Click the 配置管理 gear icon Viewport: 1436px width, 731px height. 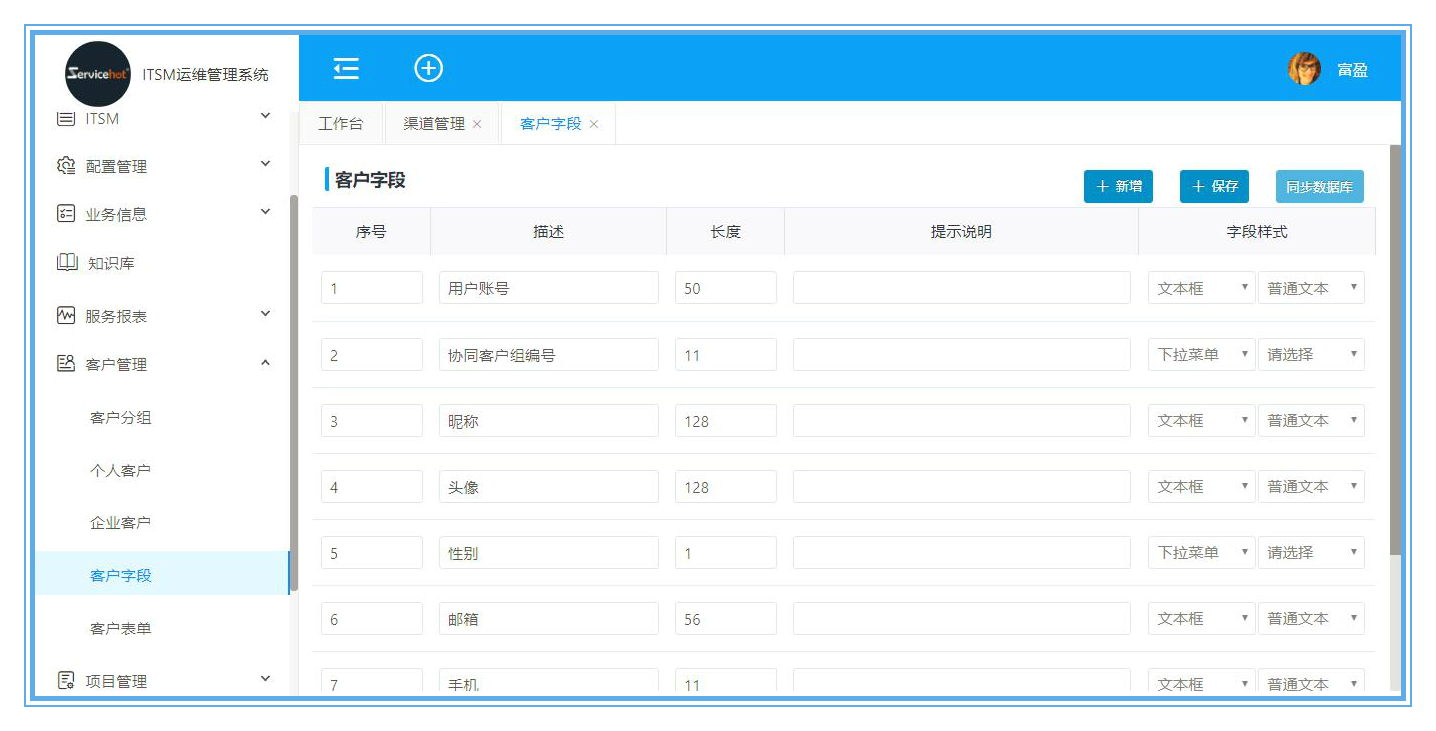66,166
